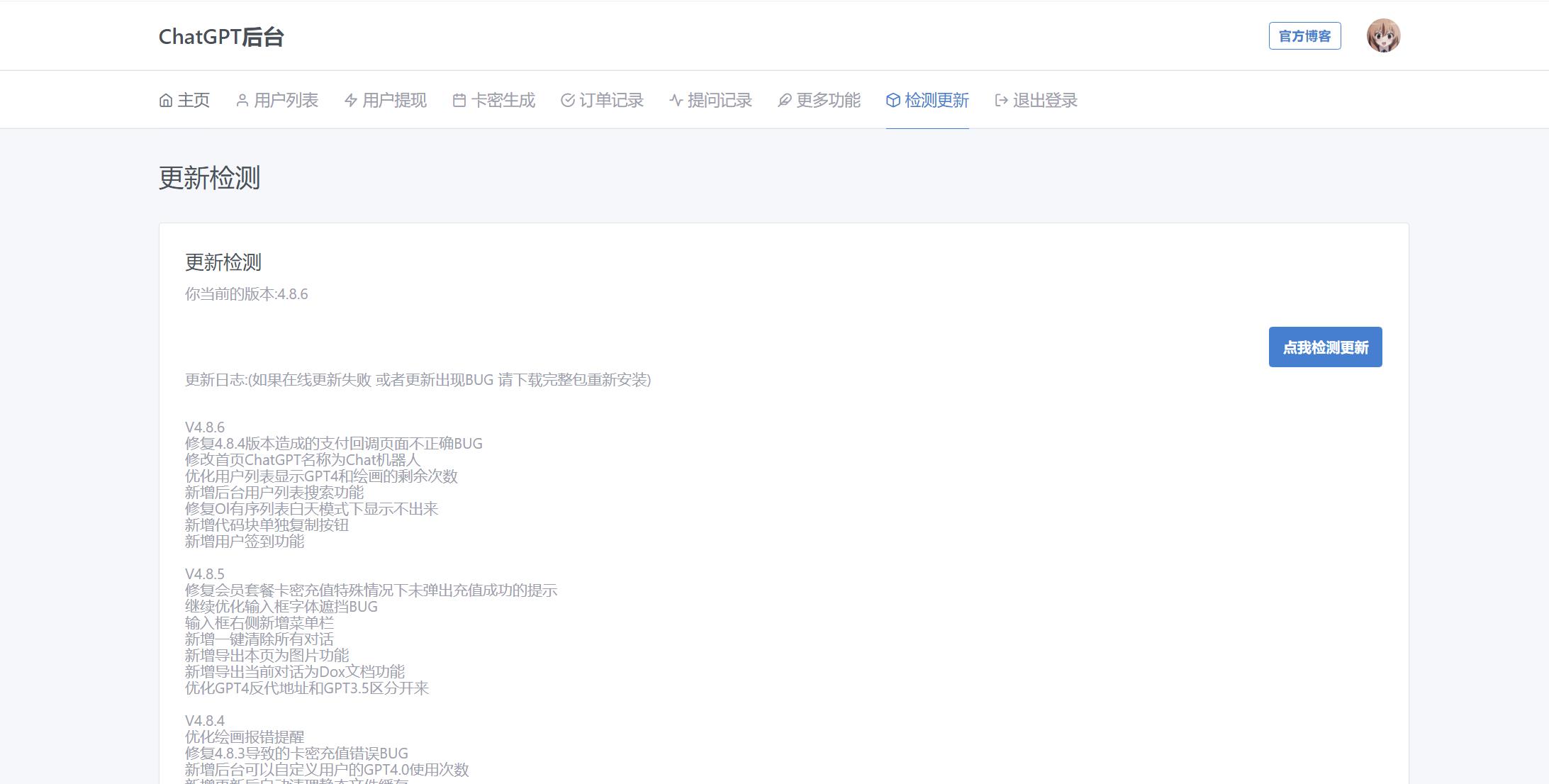Screen dimensions: 1549x784
Task: Click the check-circle icon beside 订单记录
Action: (x=568, y=101)
